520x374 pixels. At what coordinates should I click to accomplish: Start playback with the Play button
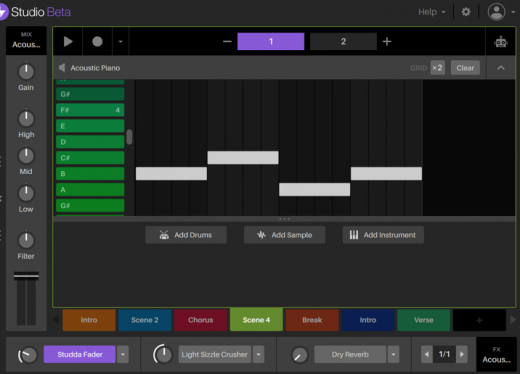coord(68,42)
